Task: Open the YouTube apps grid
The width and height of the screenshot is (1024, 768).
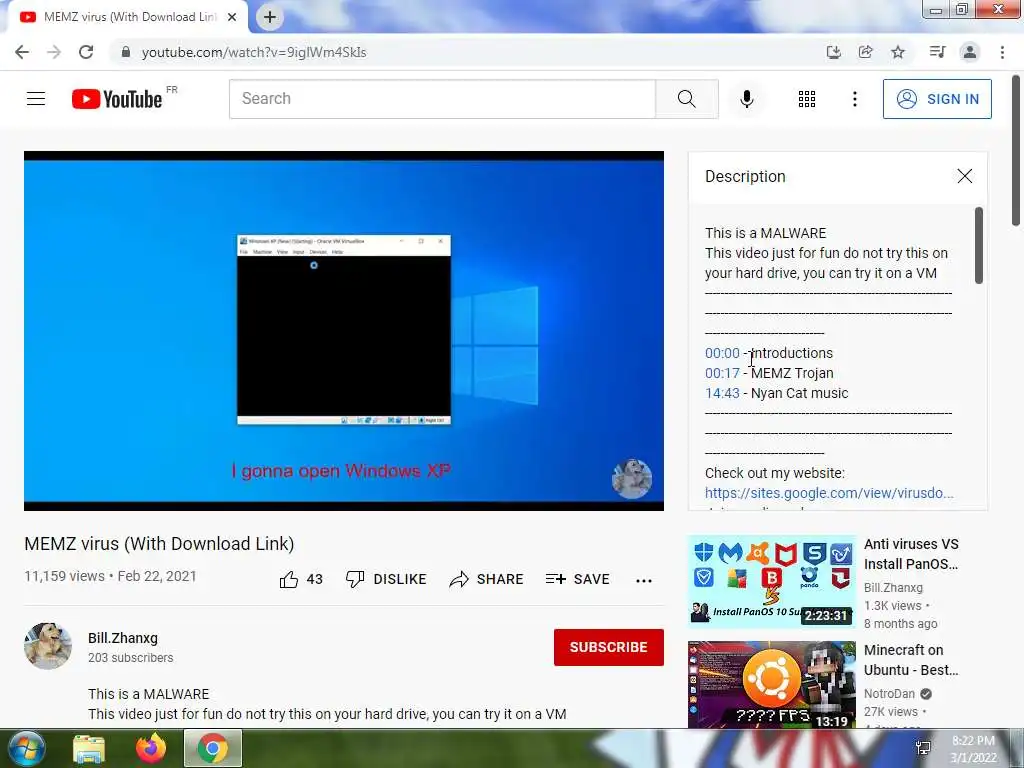Action: [807, 99]
